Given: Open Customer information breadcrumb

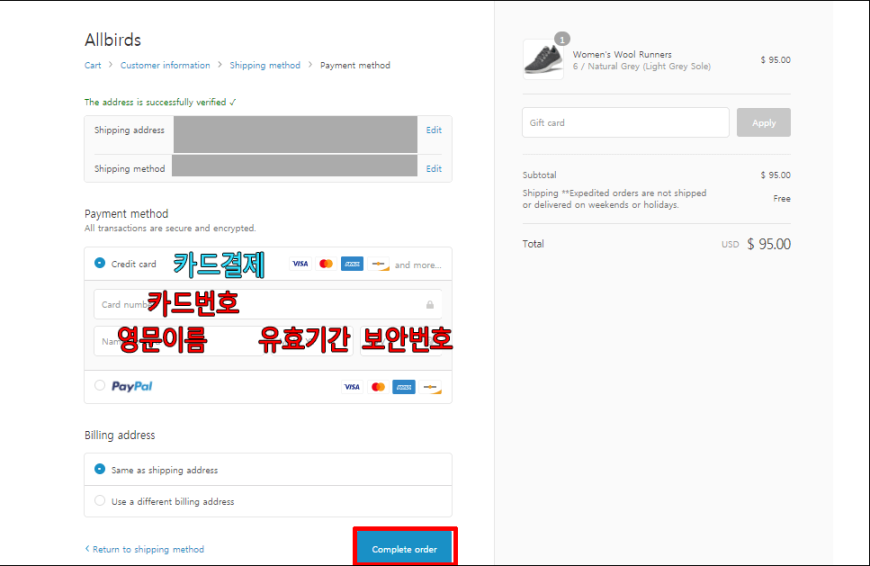Looking at the screenshot, I should [x=165, y=65].
